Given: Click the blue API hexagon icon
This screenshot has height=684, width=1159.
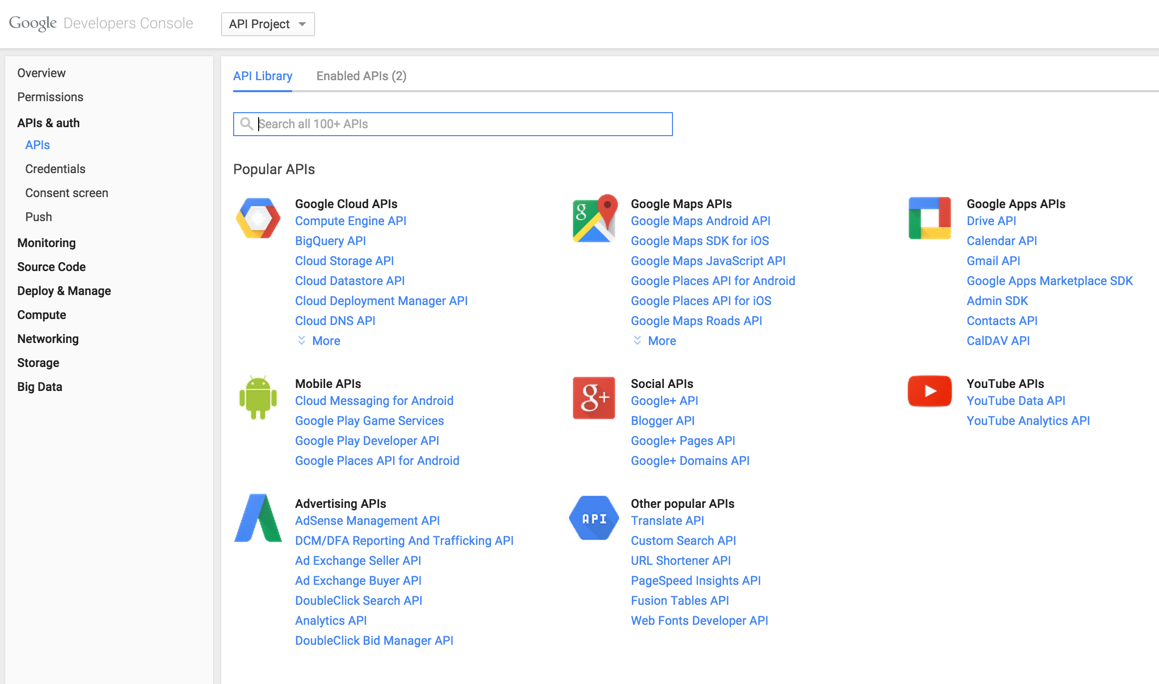Looking at the screenshot, I should (594, 517).
